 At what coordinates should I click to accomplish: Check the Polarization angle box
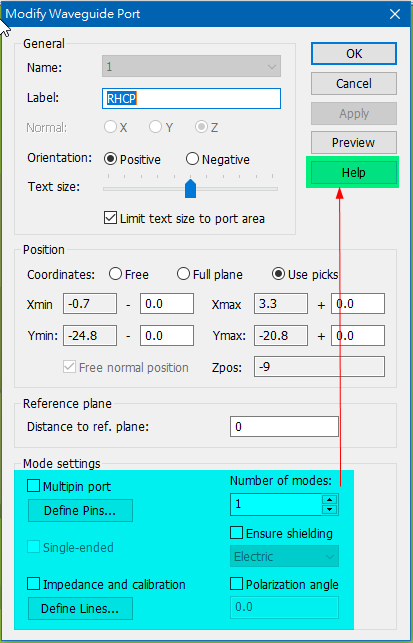[237, 584]
